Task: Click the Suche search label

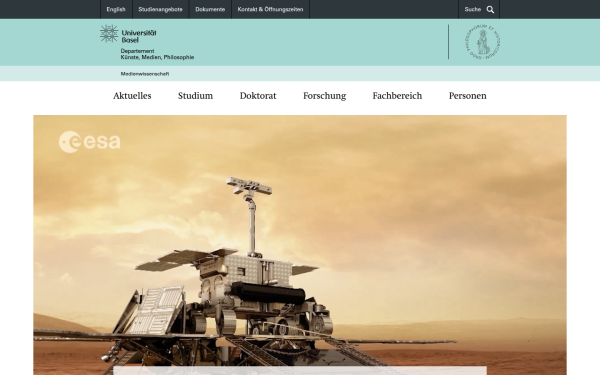Action: point(473,10)
